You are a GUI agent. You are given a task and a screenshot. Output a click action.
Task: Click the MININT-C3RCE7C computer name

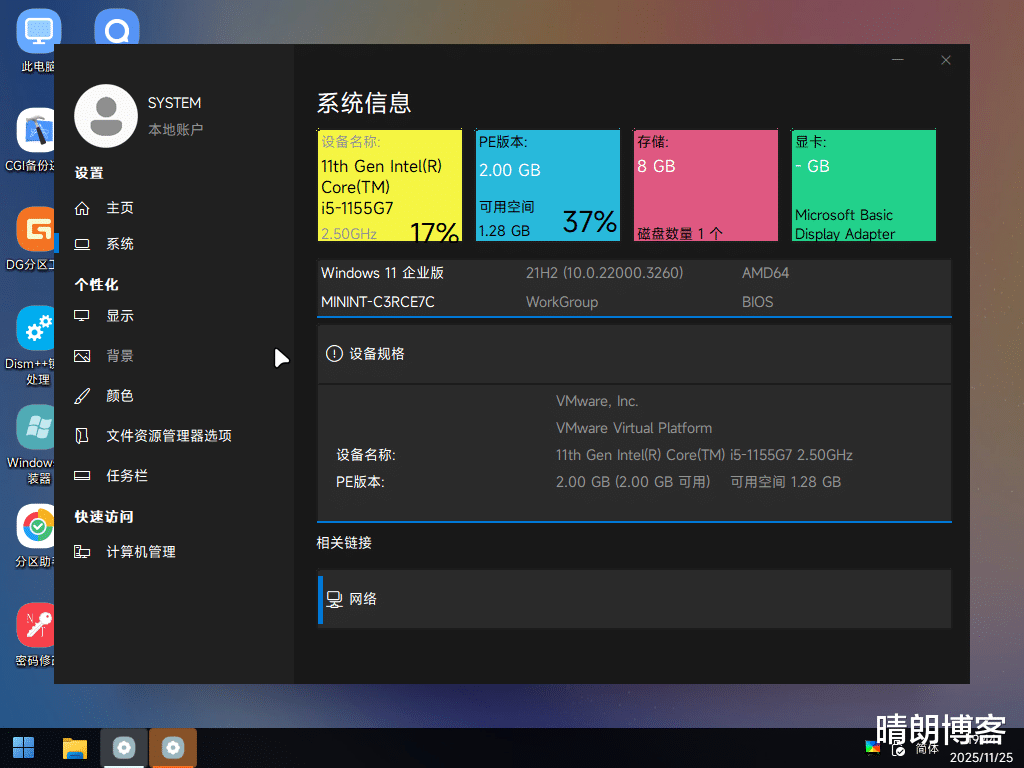(377, 302)
